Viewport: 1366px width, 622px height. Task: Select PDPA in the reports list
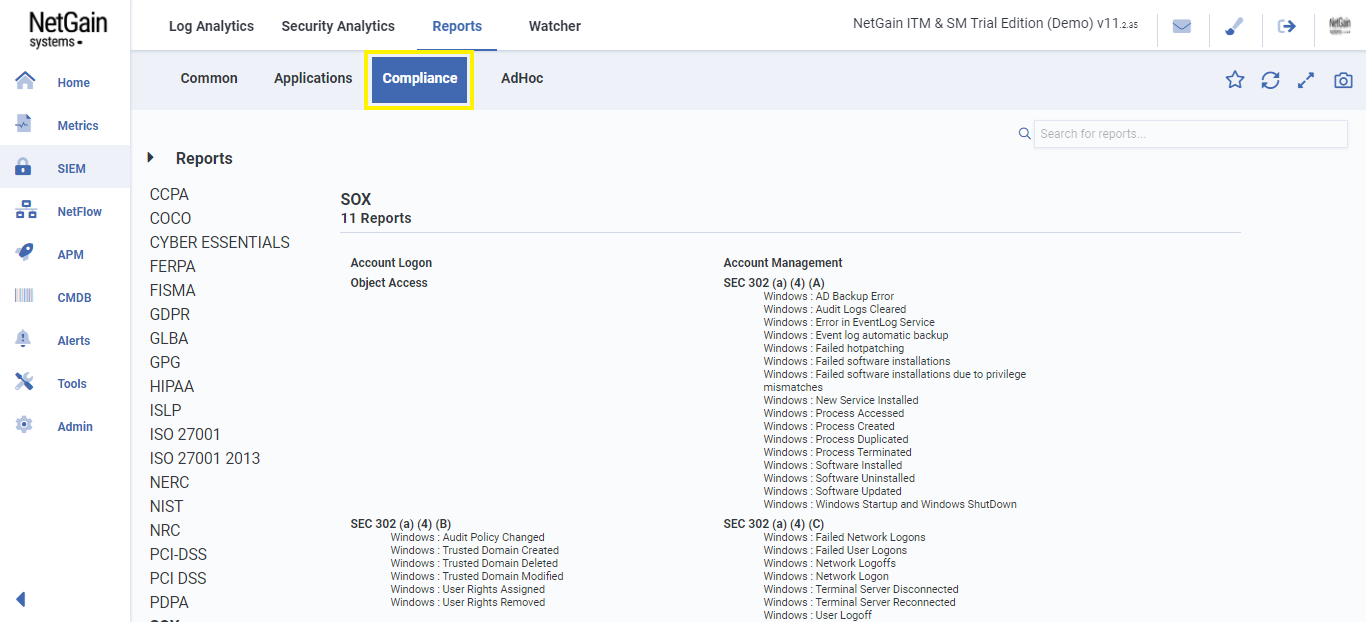169,602
